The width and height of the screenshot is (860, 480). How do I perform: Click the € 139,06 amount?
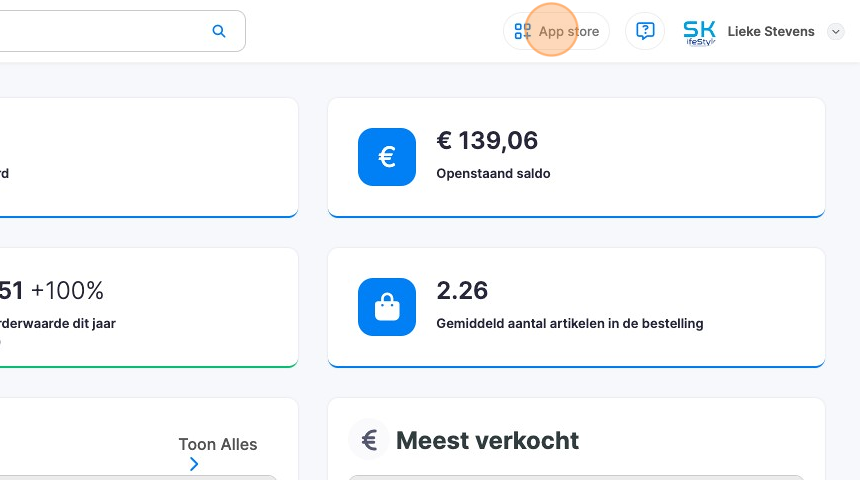pyautogui.click(x=487, y=142)
